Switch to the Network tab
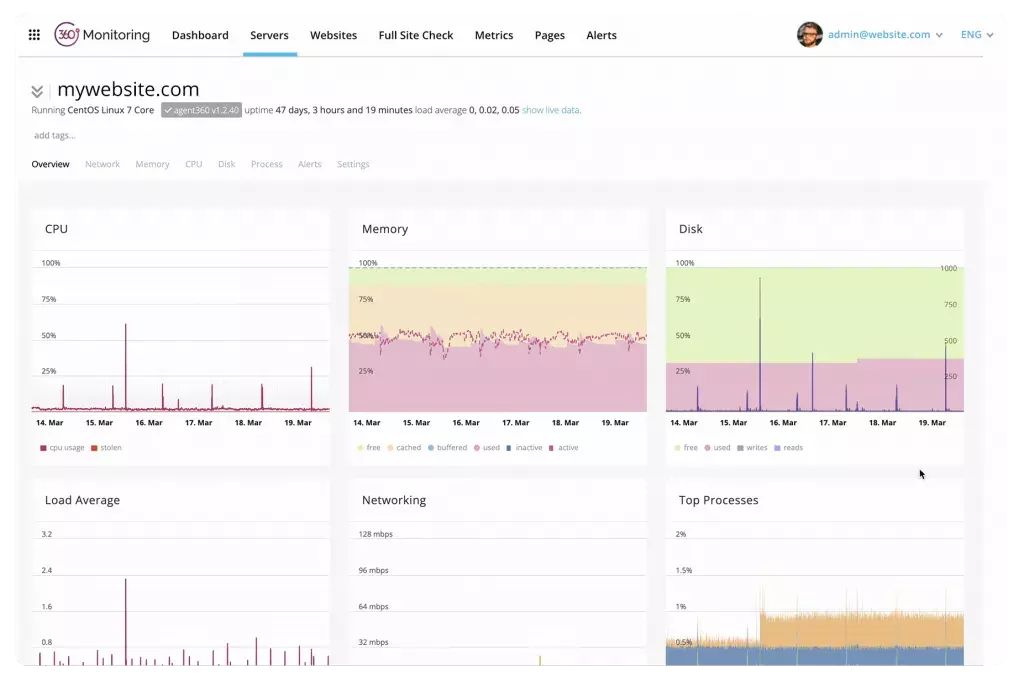The image size is (1024, 686). point(102,164)
